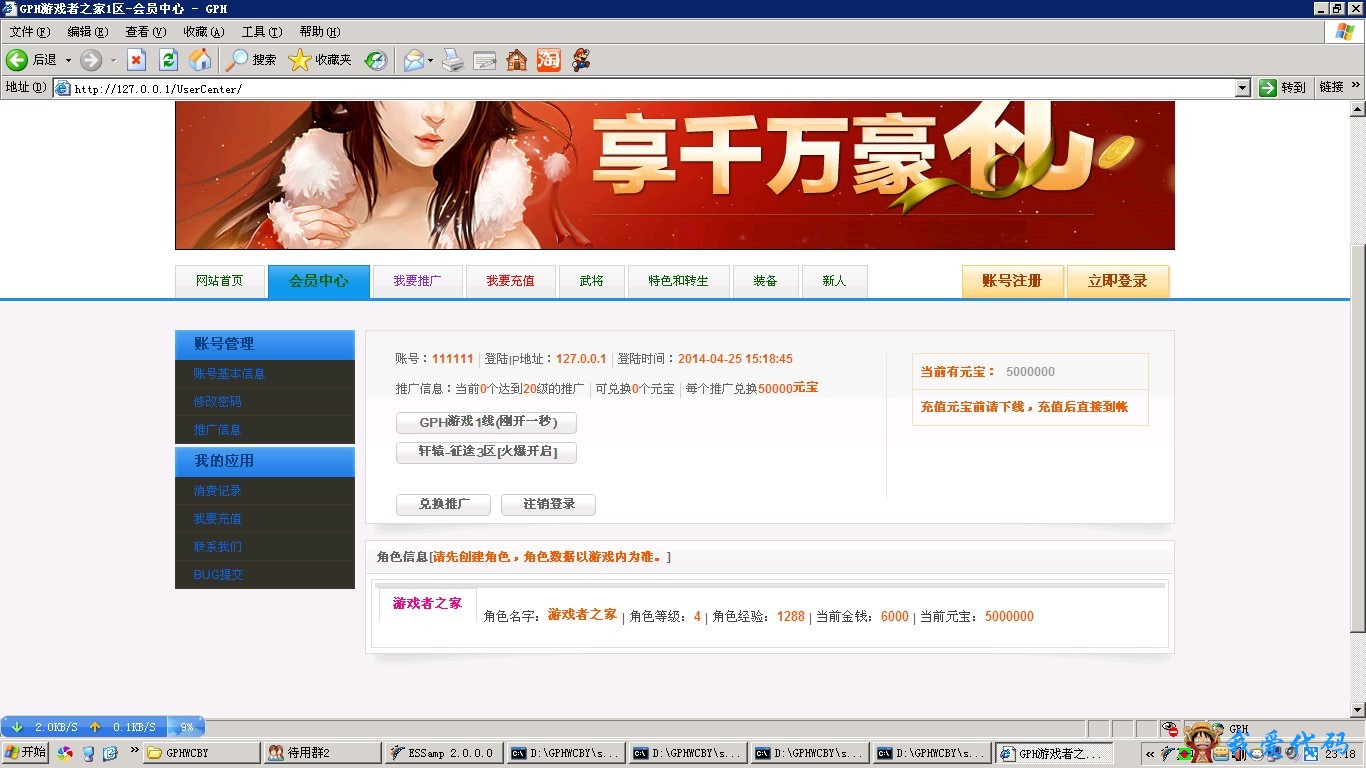This screenshot has height=768, width=1366.
Task: Show browsing History via the clock icon
Action: pyautogui.click(x=376, y=60)
